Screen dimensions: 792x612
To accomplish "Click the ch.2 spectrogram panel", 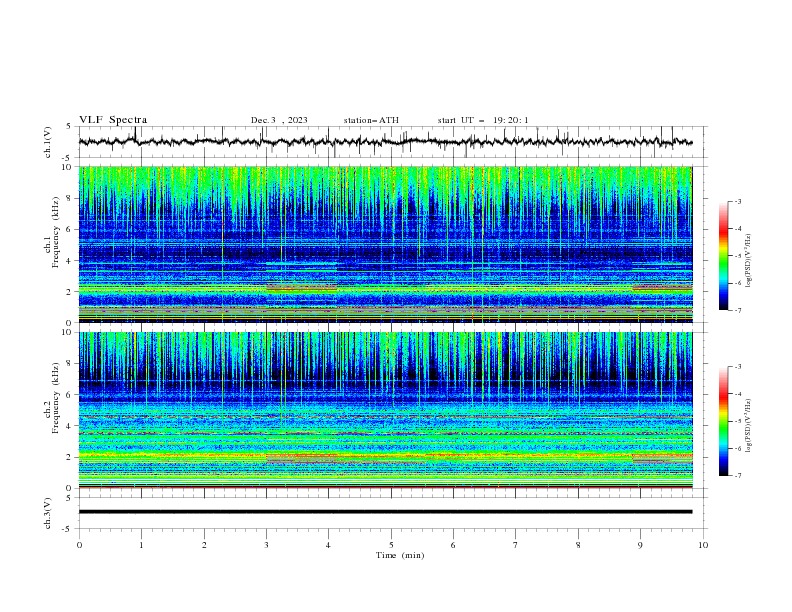I will 385,410.
